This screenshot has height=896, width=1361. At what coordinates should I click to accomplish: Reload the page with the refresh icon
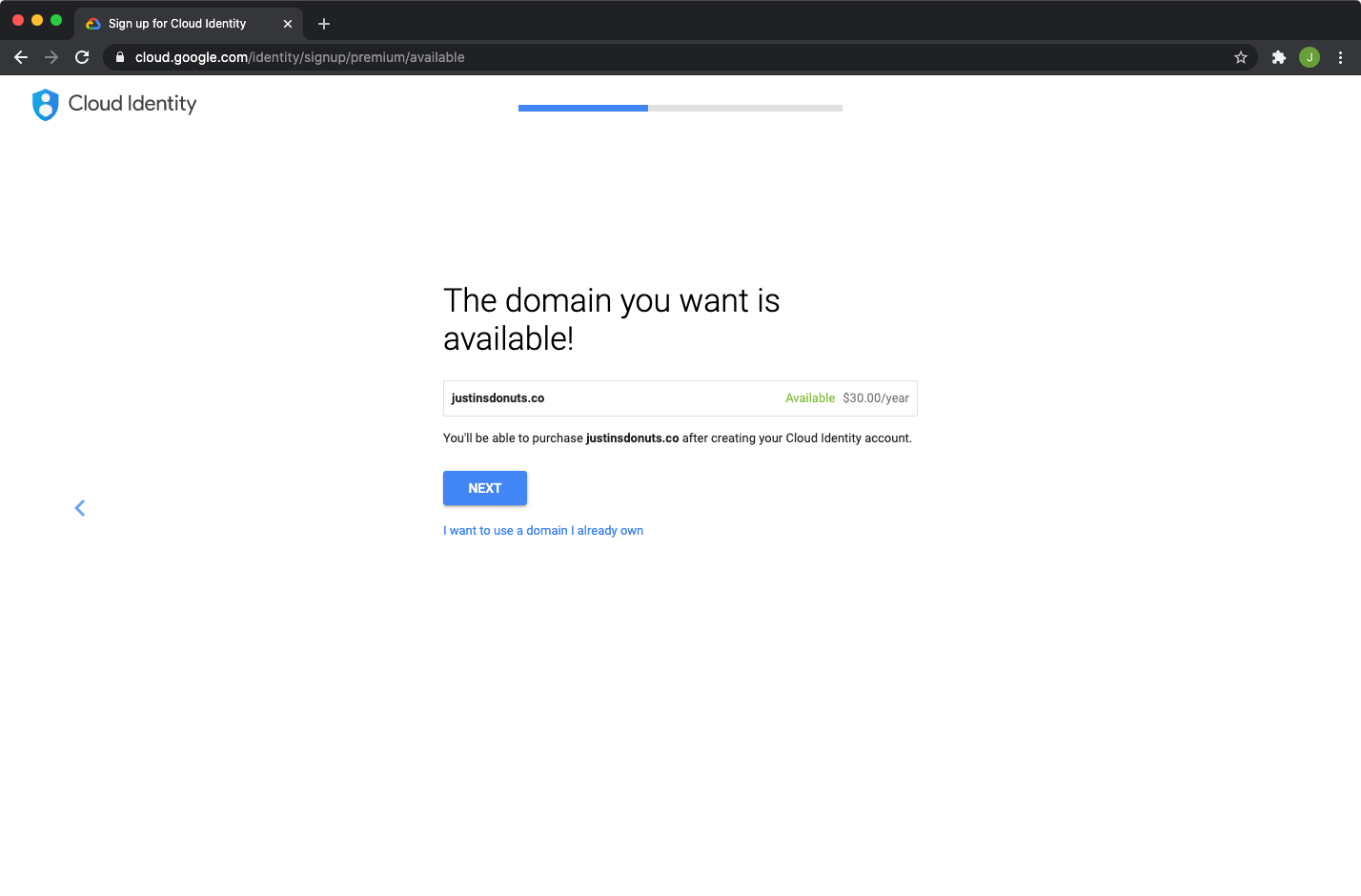click(x=82, y=57)
